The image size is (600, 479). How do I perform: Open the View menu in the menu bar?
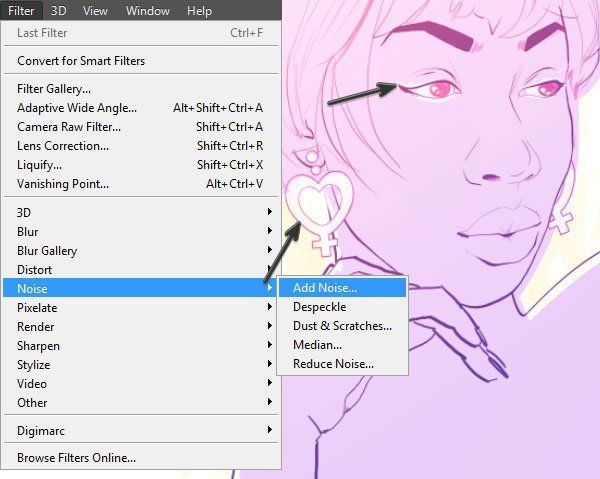pyautogui.click(x=95, y=10)
